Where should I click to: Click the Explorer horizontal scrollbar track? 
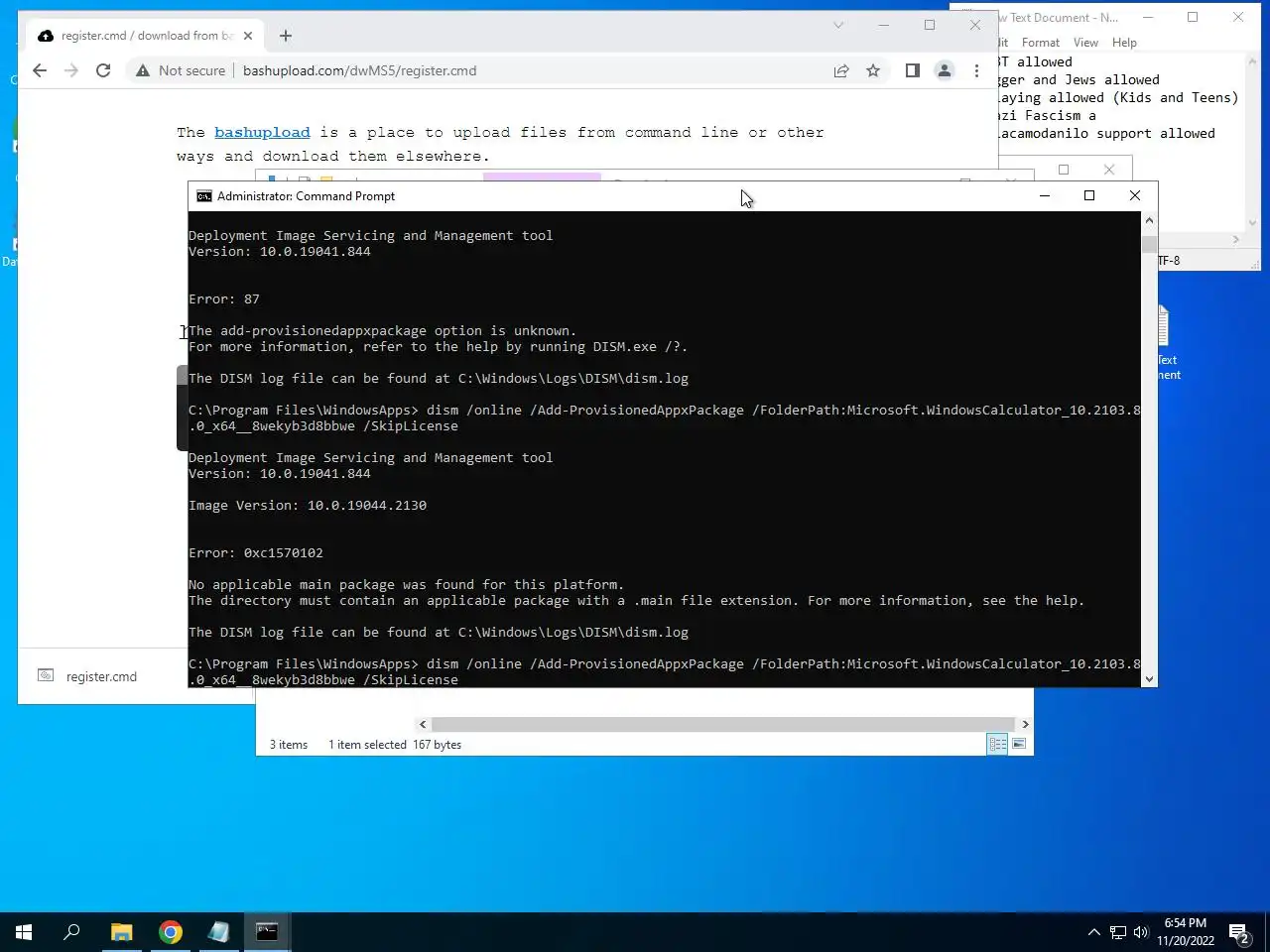point(723,724)
